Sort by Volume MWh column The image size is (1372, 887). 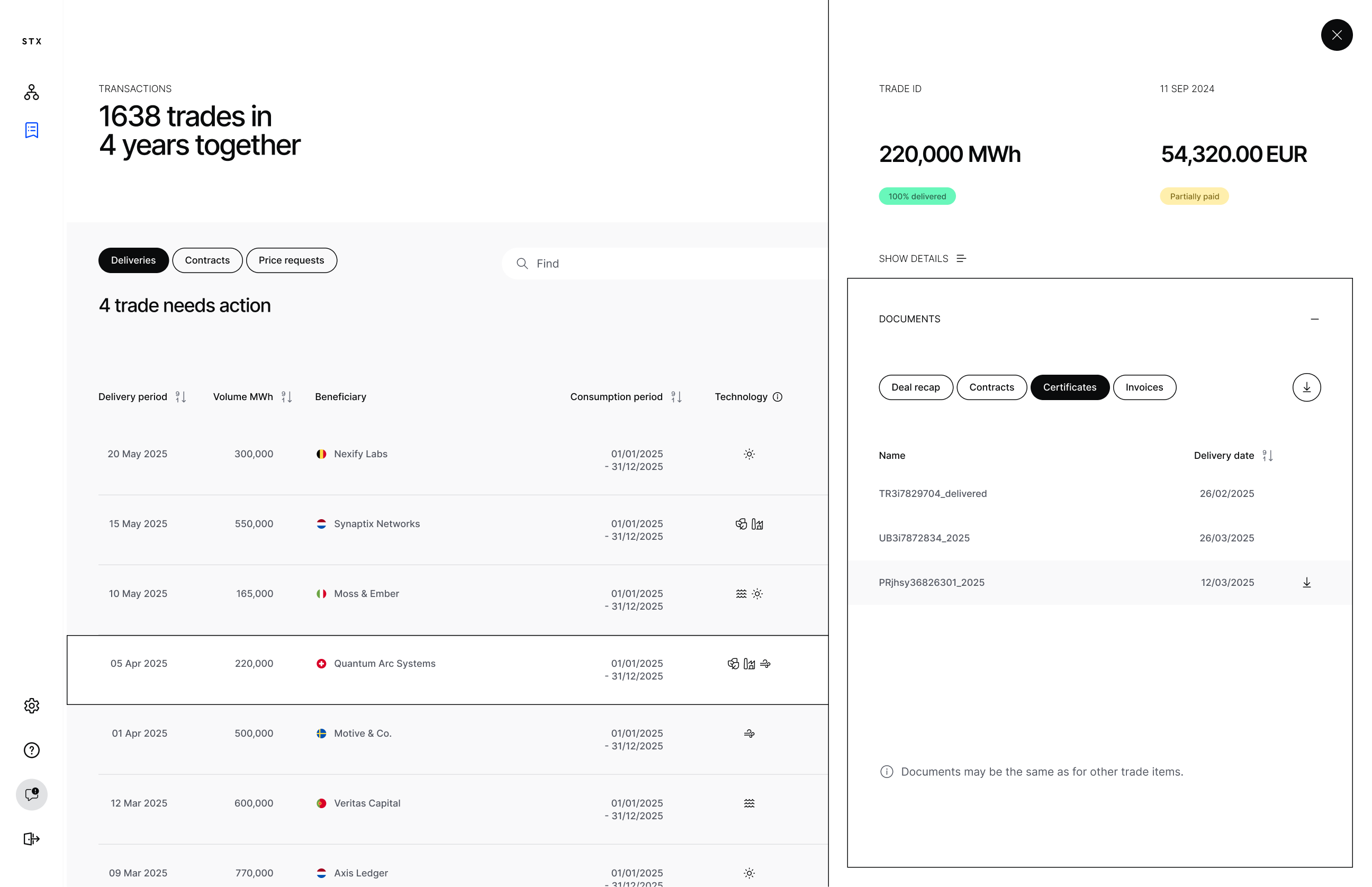[286, 397]
